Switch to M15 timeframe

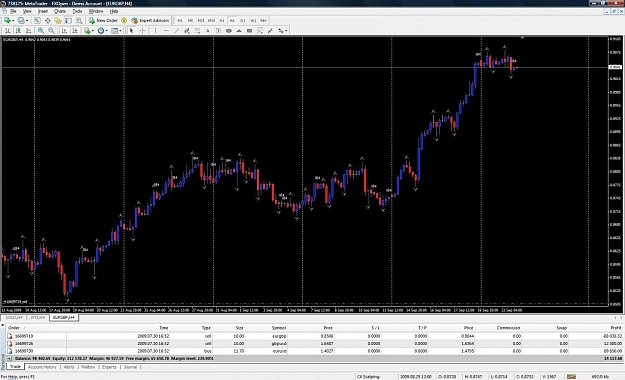[x=201, y=20]
